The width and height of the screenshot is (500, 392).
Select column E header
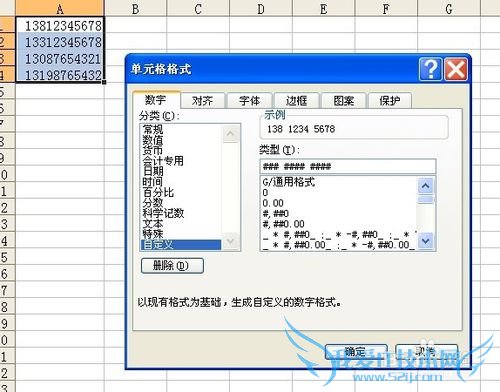[x=323, y=8]
